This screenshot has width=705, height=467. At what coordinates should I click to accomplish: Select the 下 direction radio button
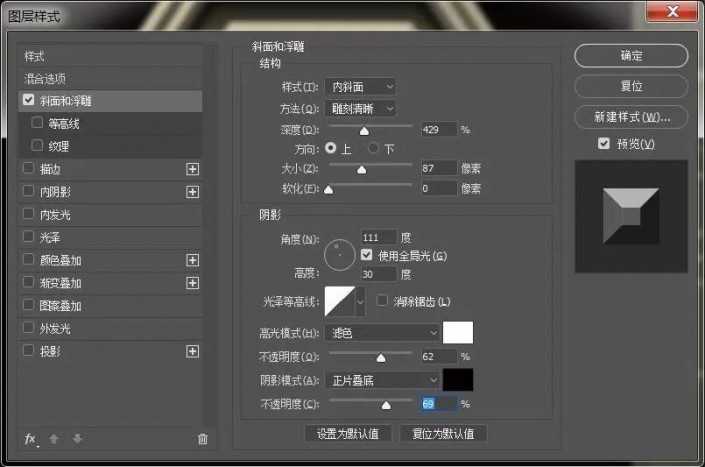coord(374,148)
